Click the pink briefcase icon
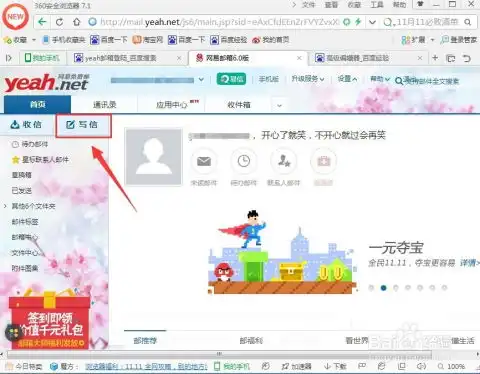Viewport: 480px width, 374px height. coord(323,161)
